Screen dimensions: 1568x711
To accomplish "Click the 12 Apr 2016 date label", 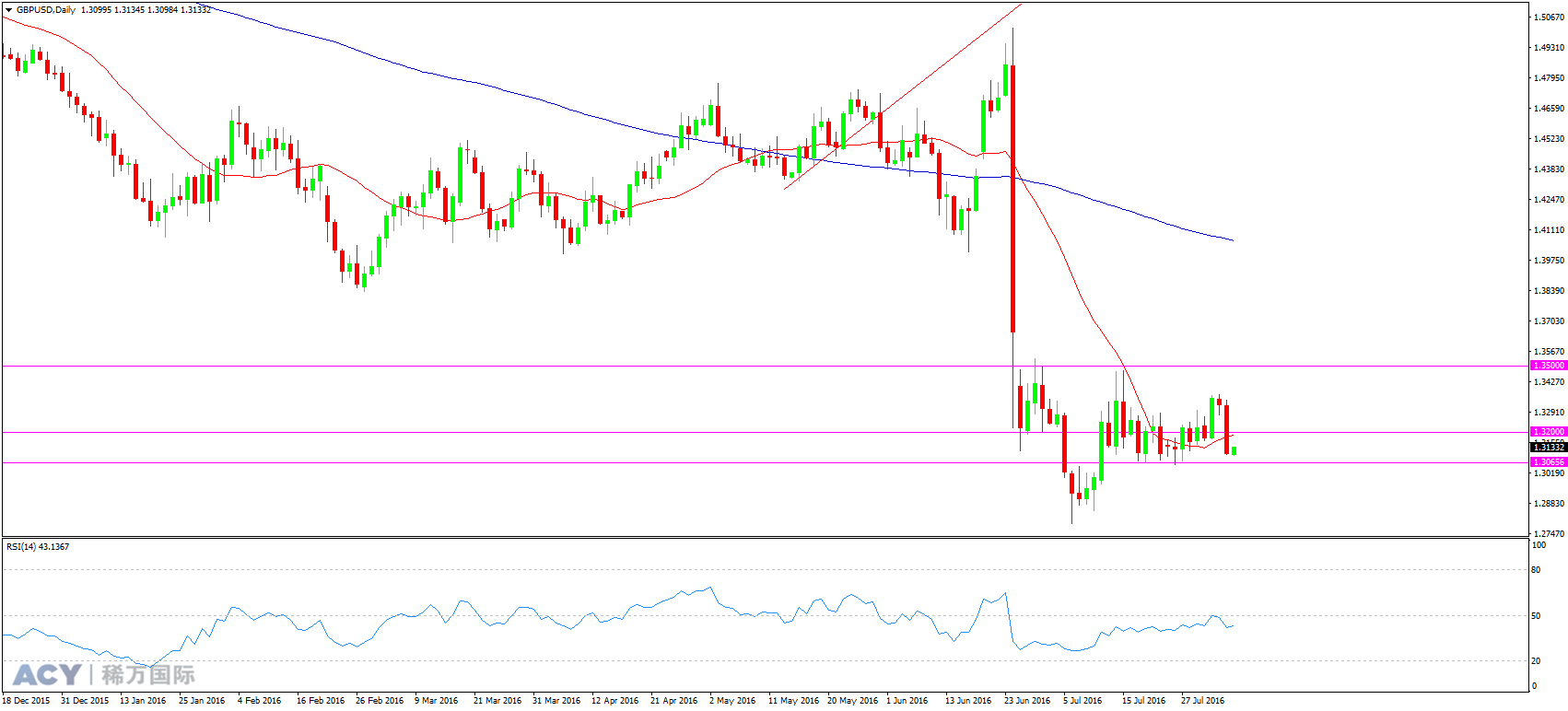I will pyautogui.click(x=615, y=701).
